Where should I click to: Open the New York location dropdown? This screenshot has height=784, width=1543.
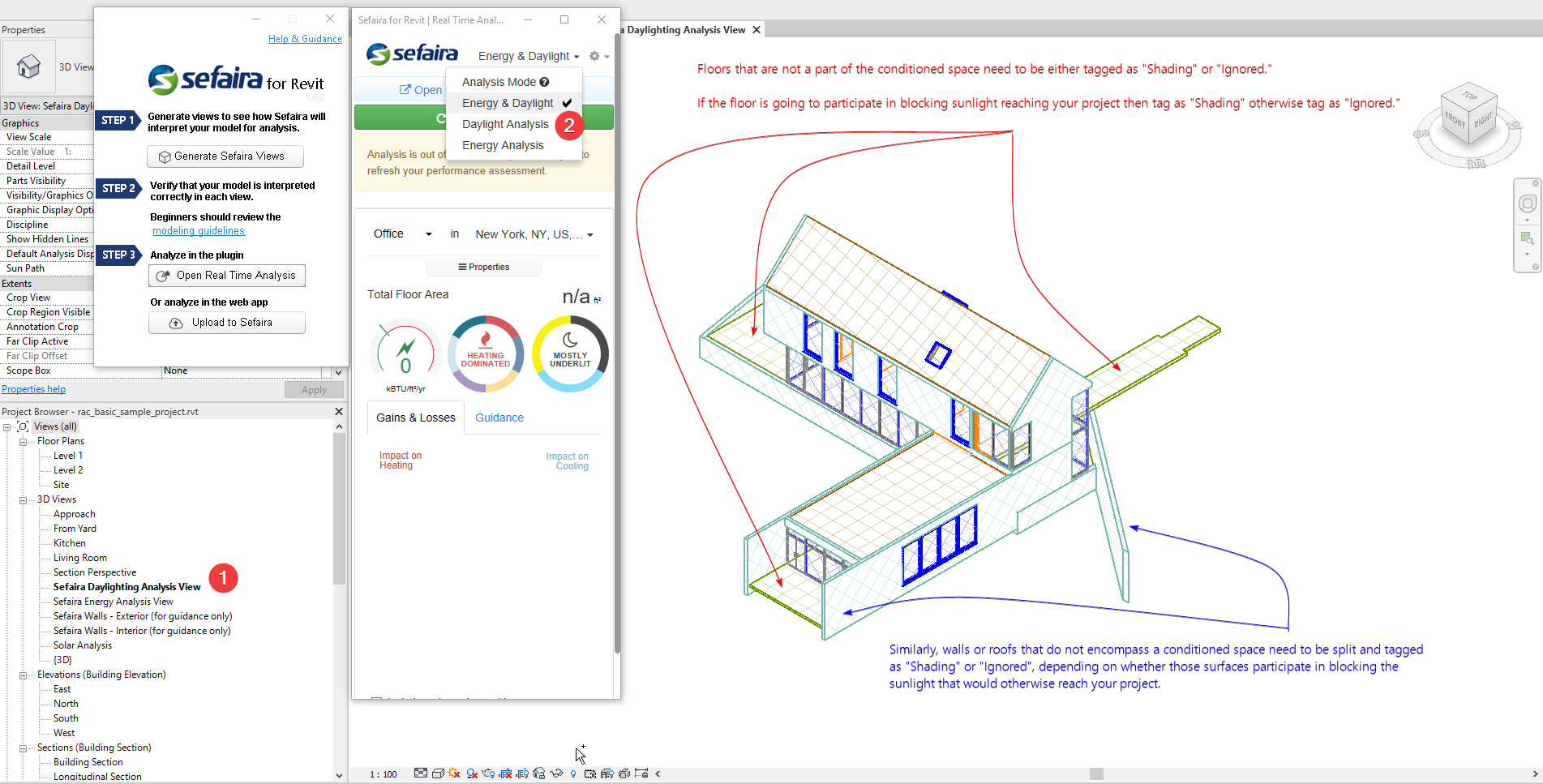tap(534, 234)
